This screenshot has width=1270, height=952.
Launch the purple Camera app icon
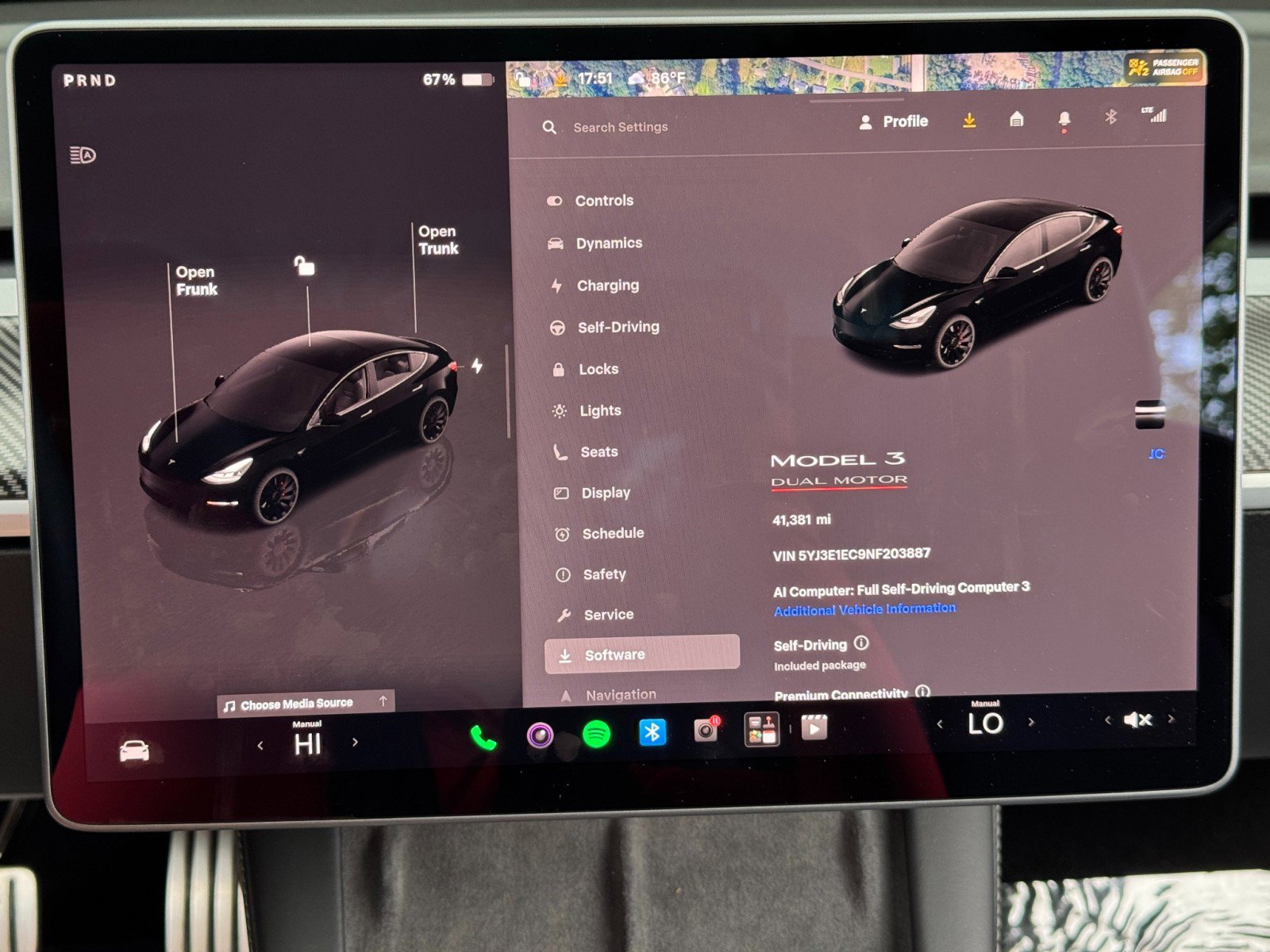tap(541, 735)
